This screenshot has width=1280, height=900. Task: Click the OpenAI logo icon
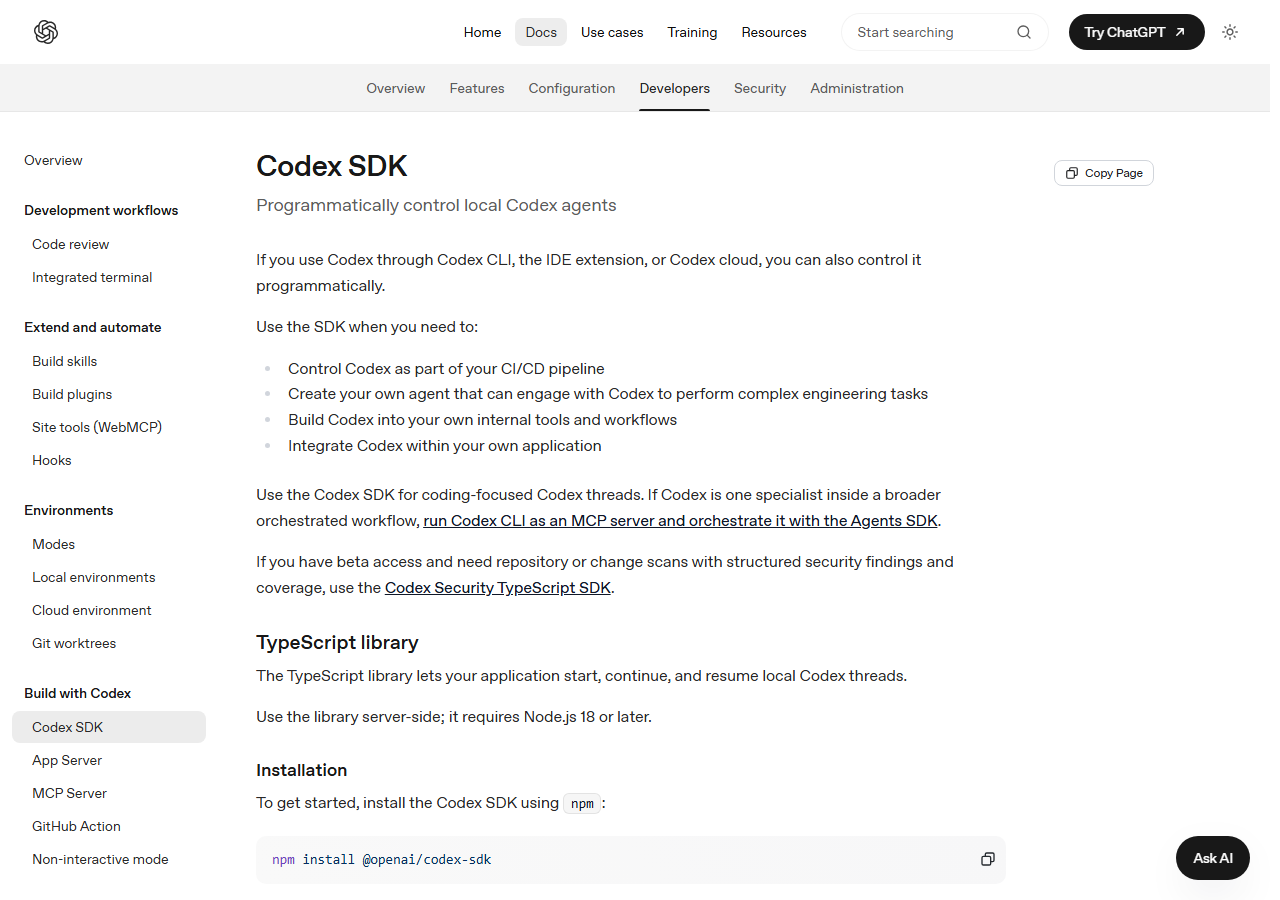pyautogui.click(x=46, y=32)
